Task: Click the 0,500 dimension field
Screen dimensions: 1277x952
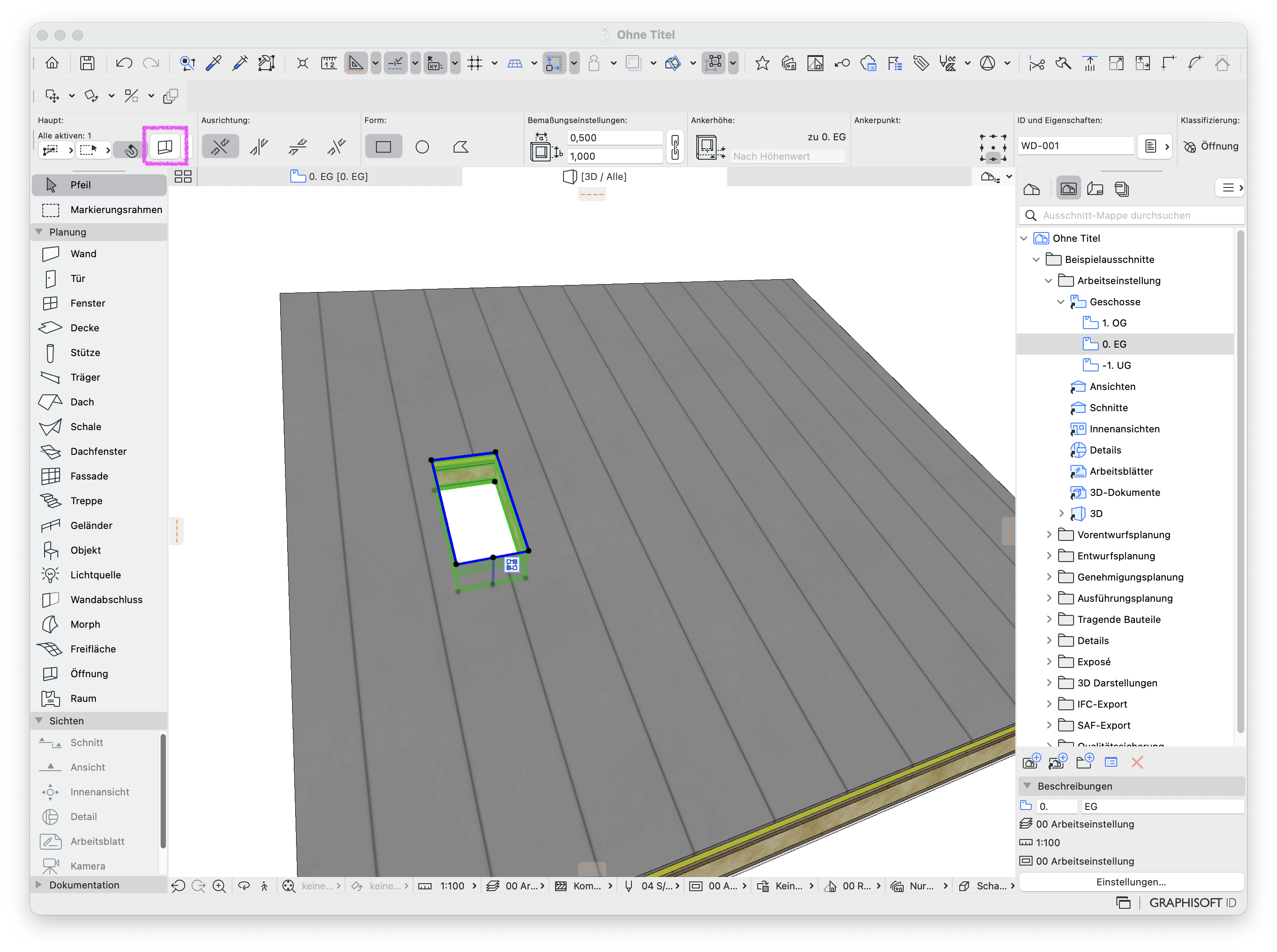Action: [614, 138]
